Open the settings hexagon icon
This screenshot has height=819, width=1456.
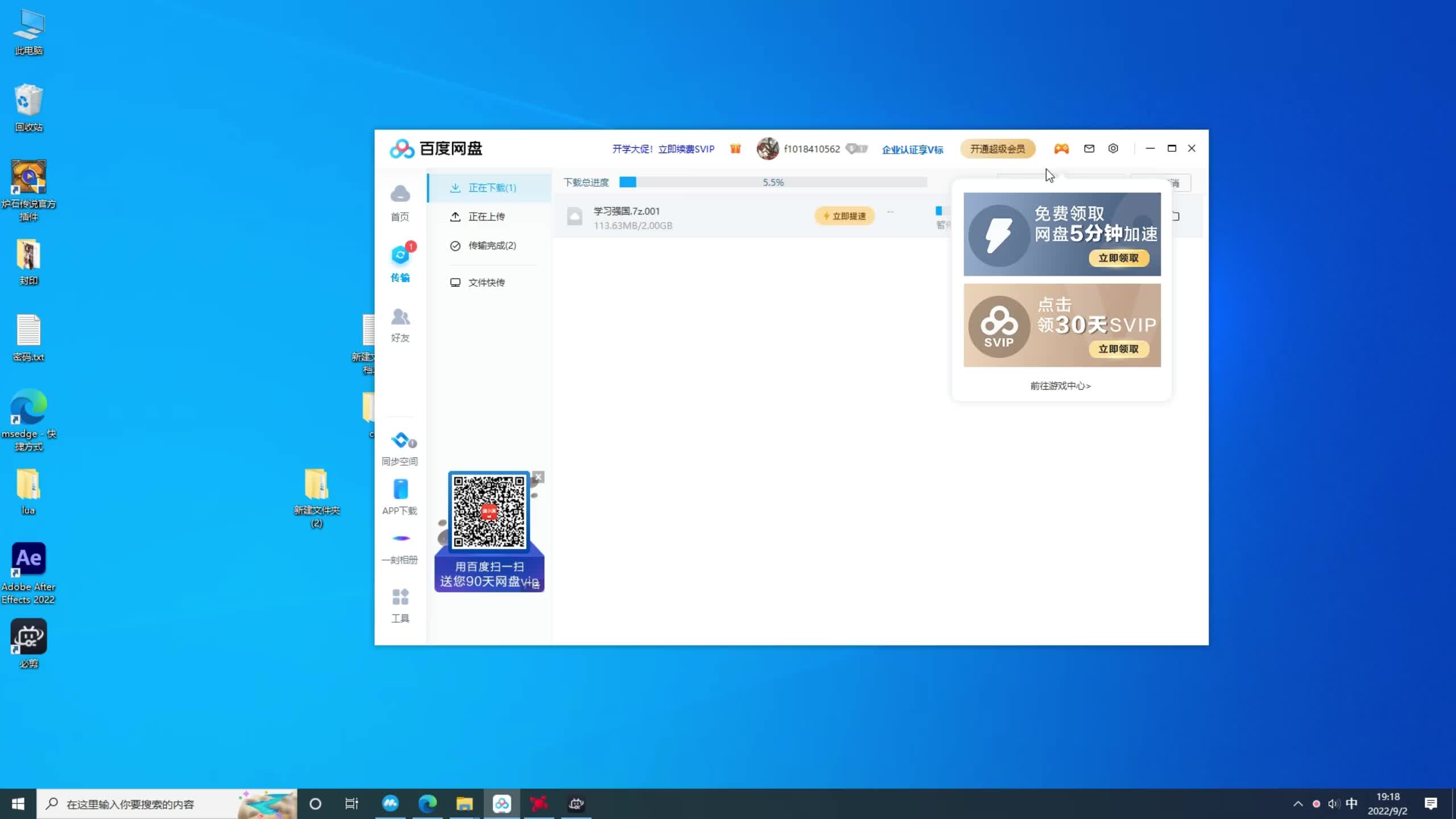(1113, 148)
